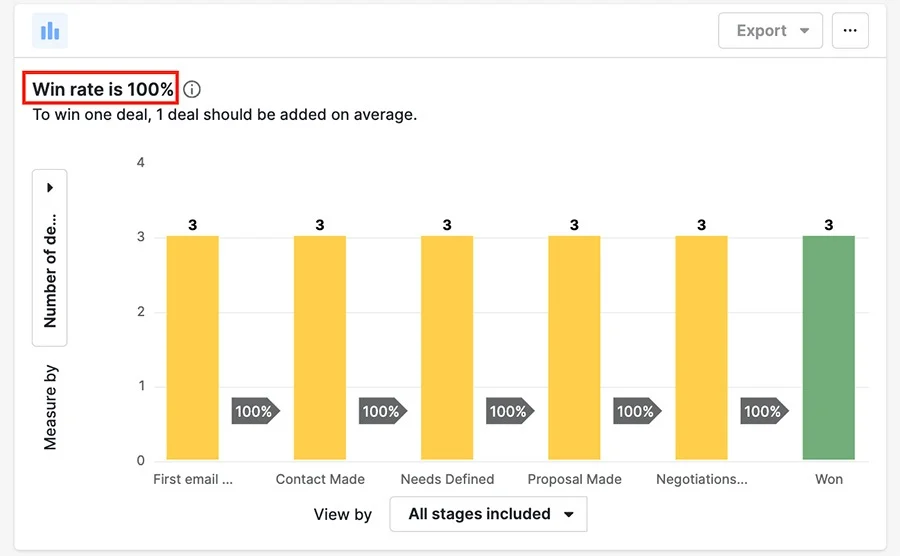Click 100% arrow after First email stage
Image resolution: width=900 pixels, height=556 pixels.
[x=255, y=411]
